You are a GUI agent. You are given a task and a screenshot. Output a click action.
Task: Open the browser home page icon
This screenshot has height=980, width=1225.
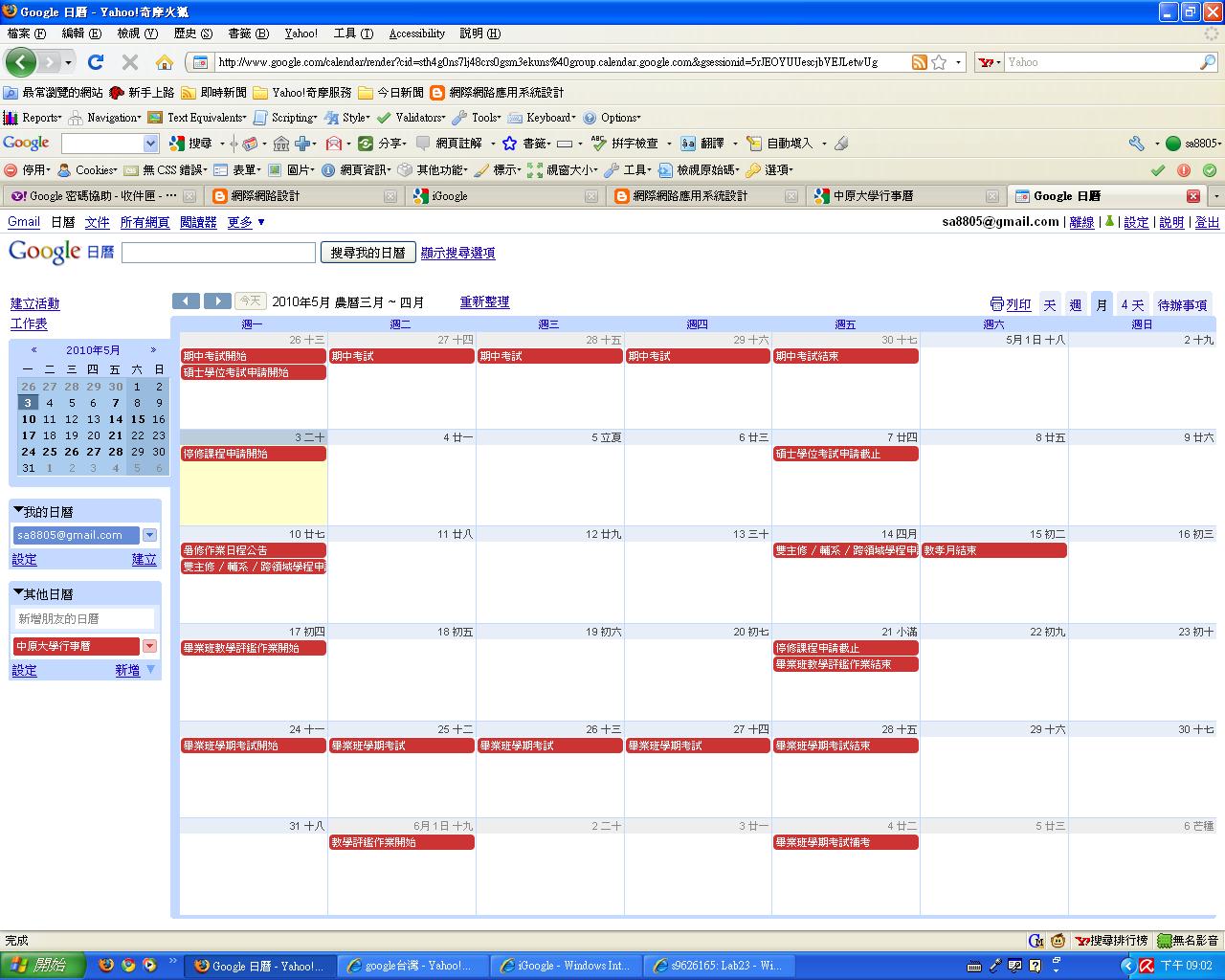tap(165, 62)
